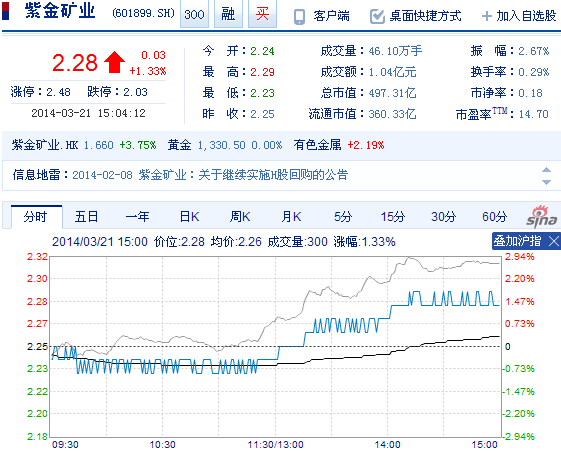Switch to the 15分 chart tab
The image size is (561, 451).
[392, 217]
